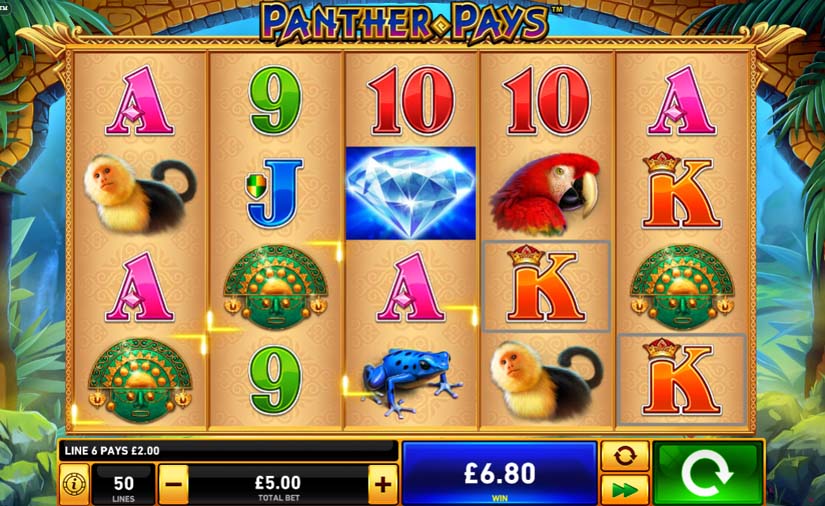
Task: Click the Panther Pays title logo
Action: coord(404,23)
